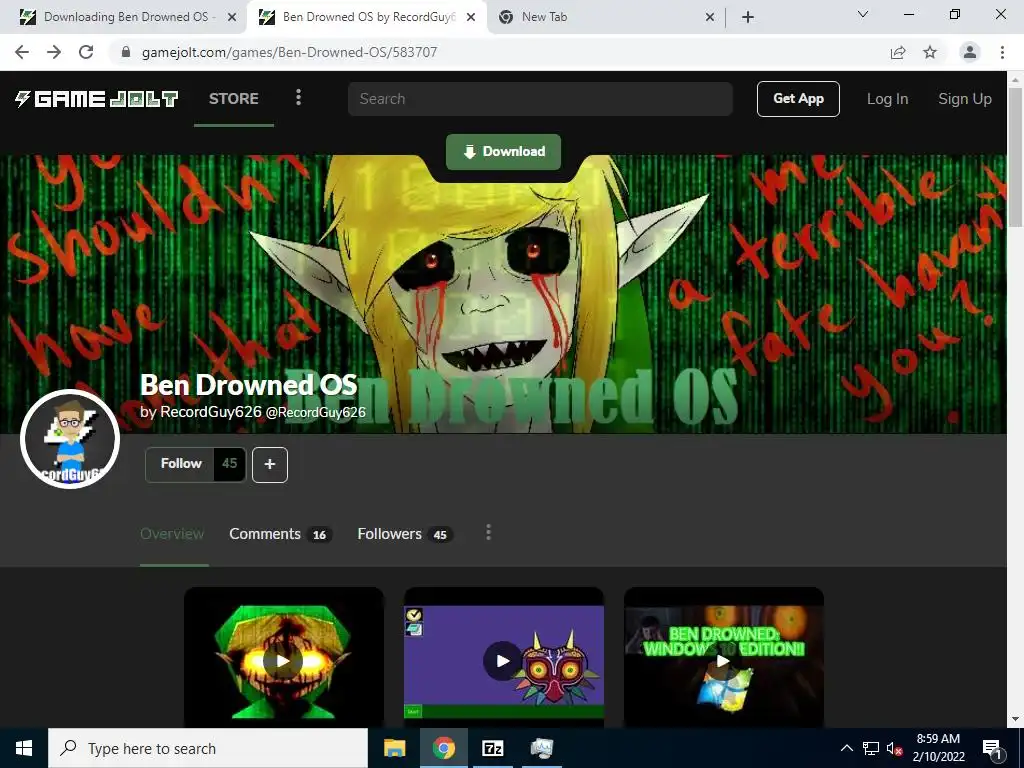
Task: Open File Explorer from taskbar
Action: coord(394,748)
